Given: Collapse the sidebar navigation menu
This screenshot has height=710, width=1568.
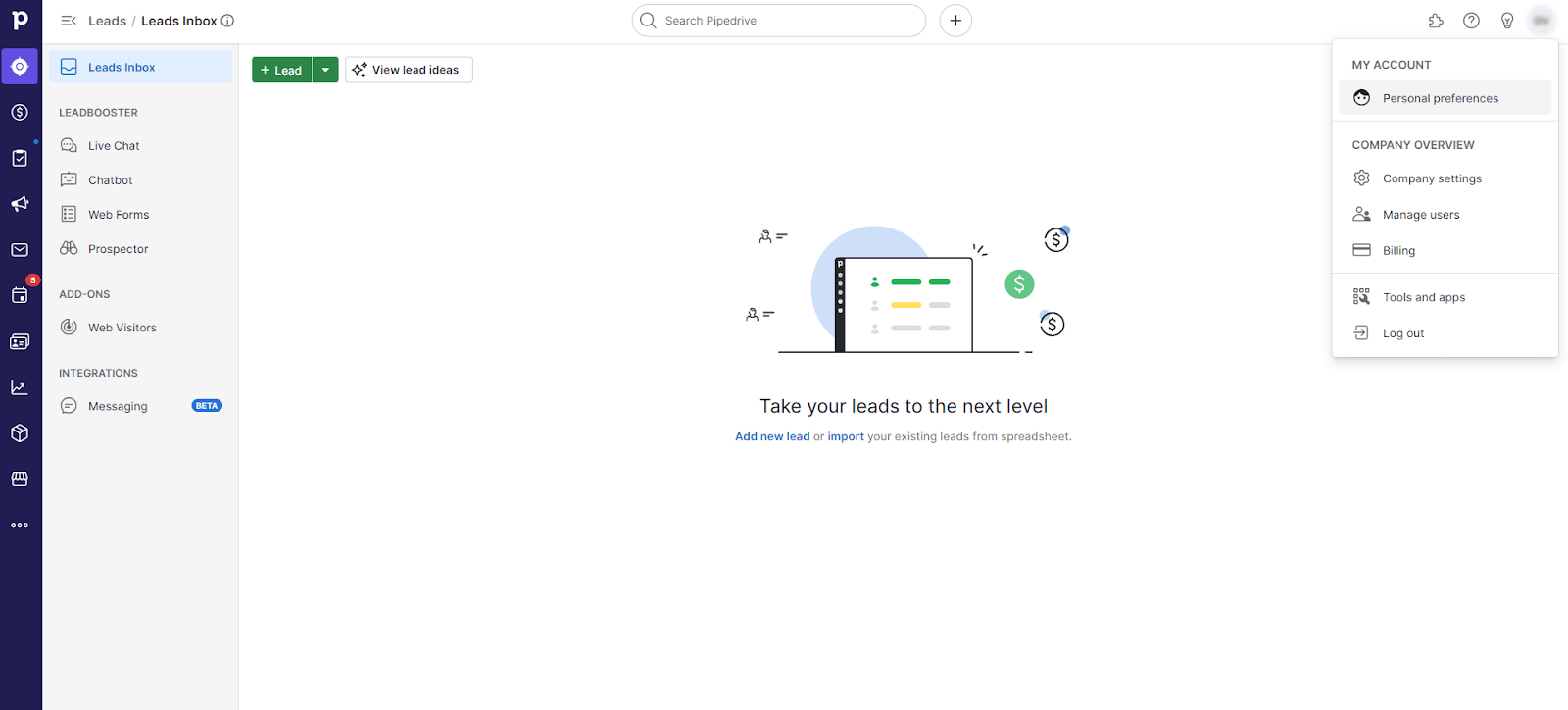Looking at the screenshot, I should click(69, 21).
